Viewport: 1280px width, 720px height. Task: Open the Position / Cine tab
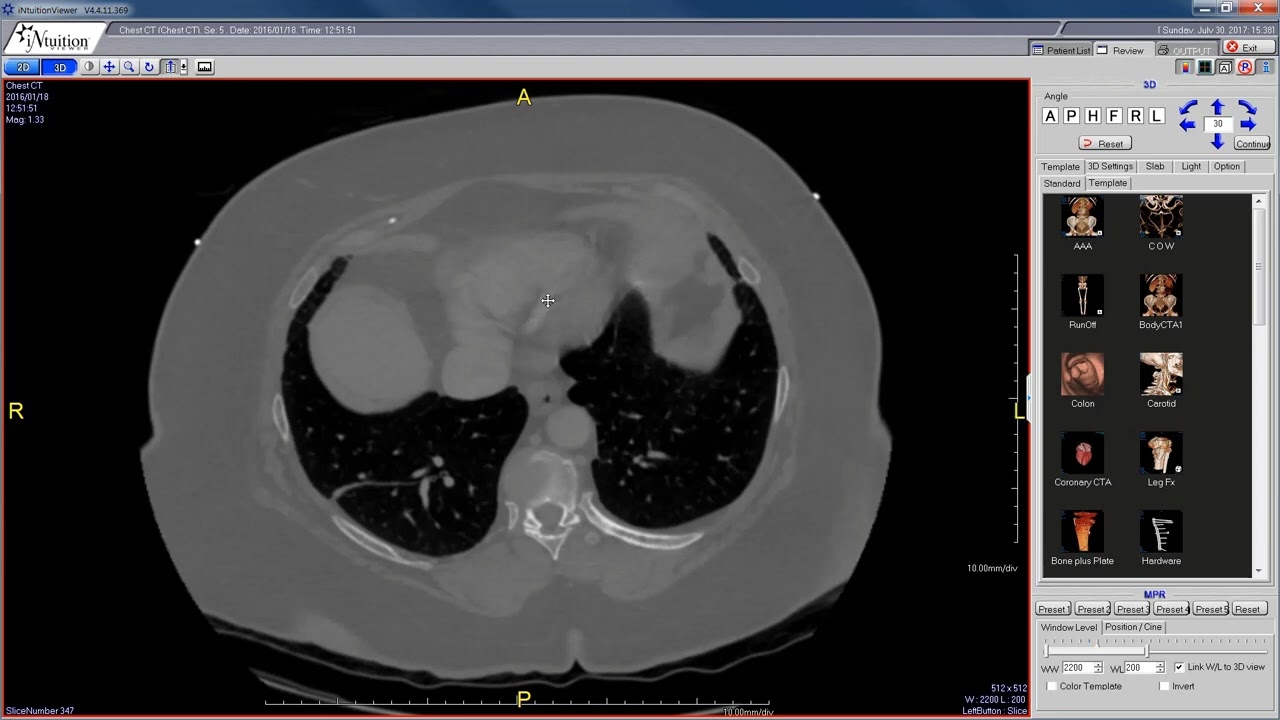(x=1133, y=627)
